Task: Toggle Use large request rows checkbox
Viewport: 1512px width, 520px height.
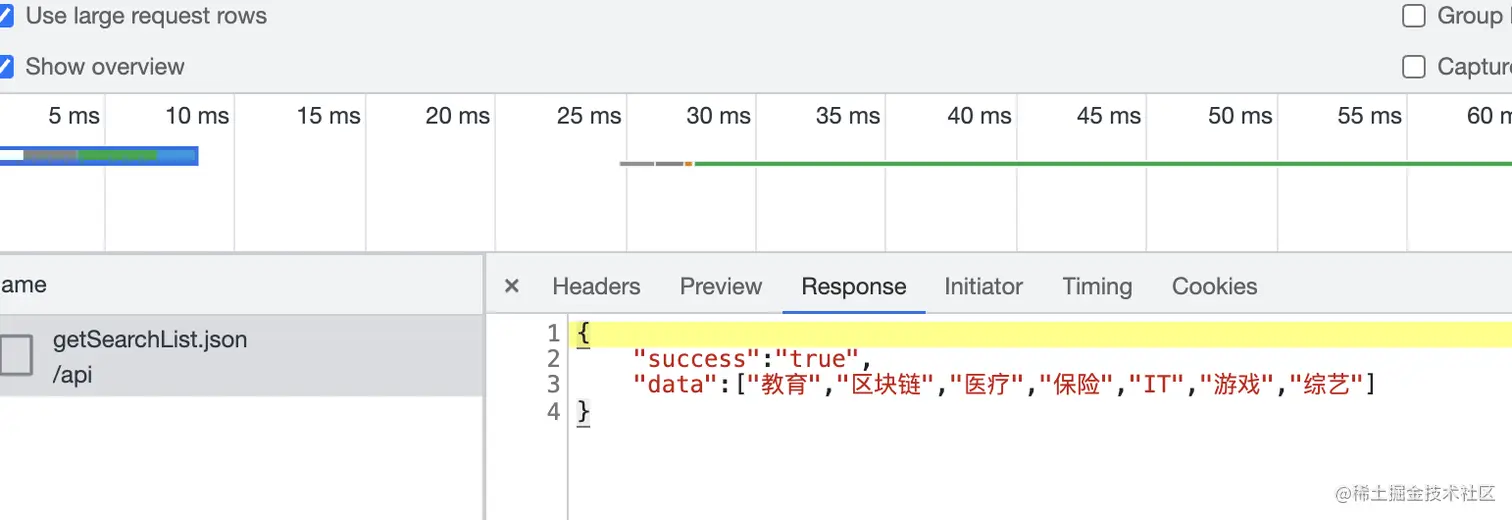Action: [5, 16]
